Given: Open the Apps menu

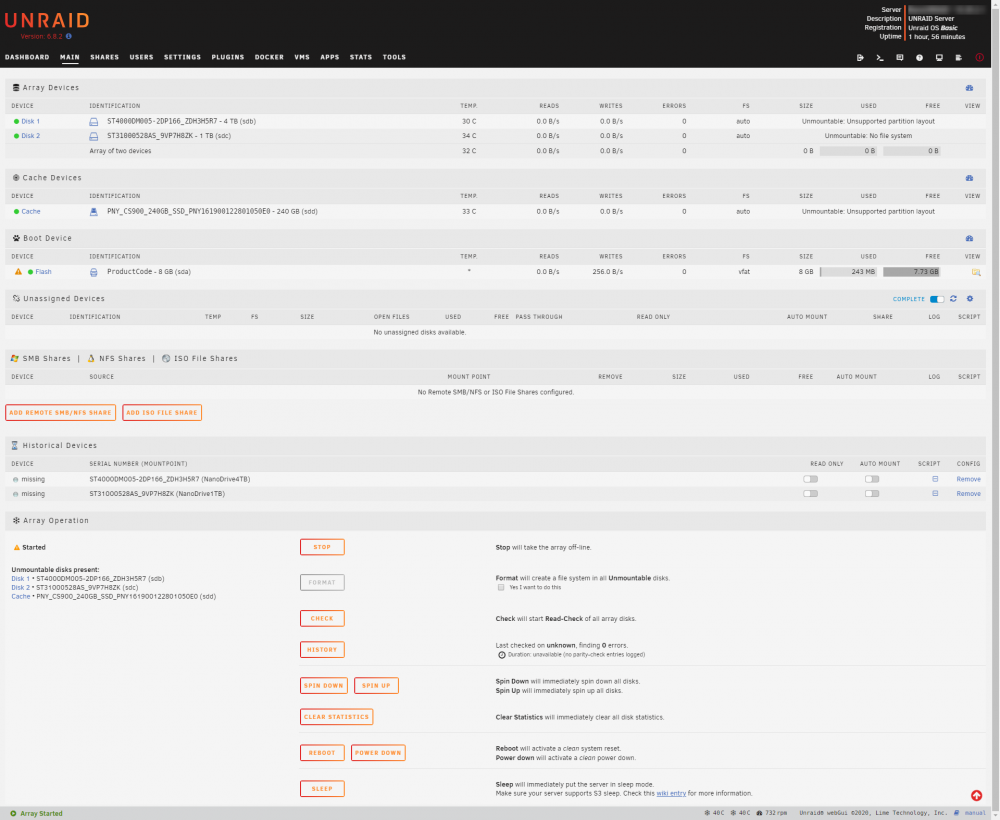Looking at the screenshot, I should [330, 57].
